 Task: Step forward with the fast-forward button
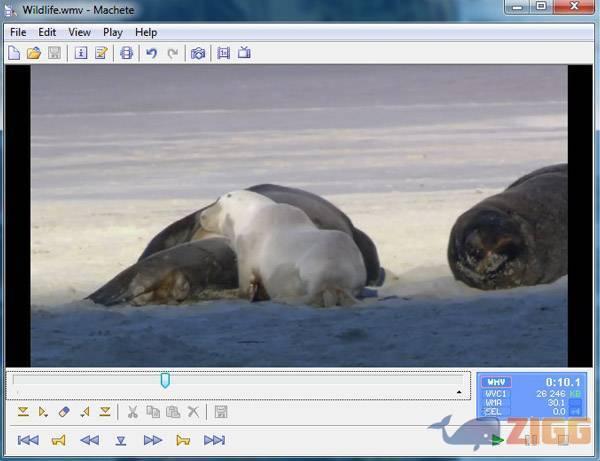click(x=152, y=440)
